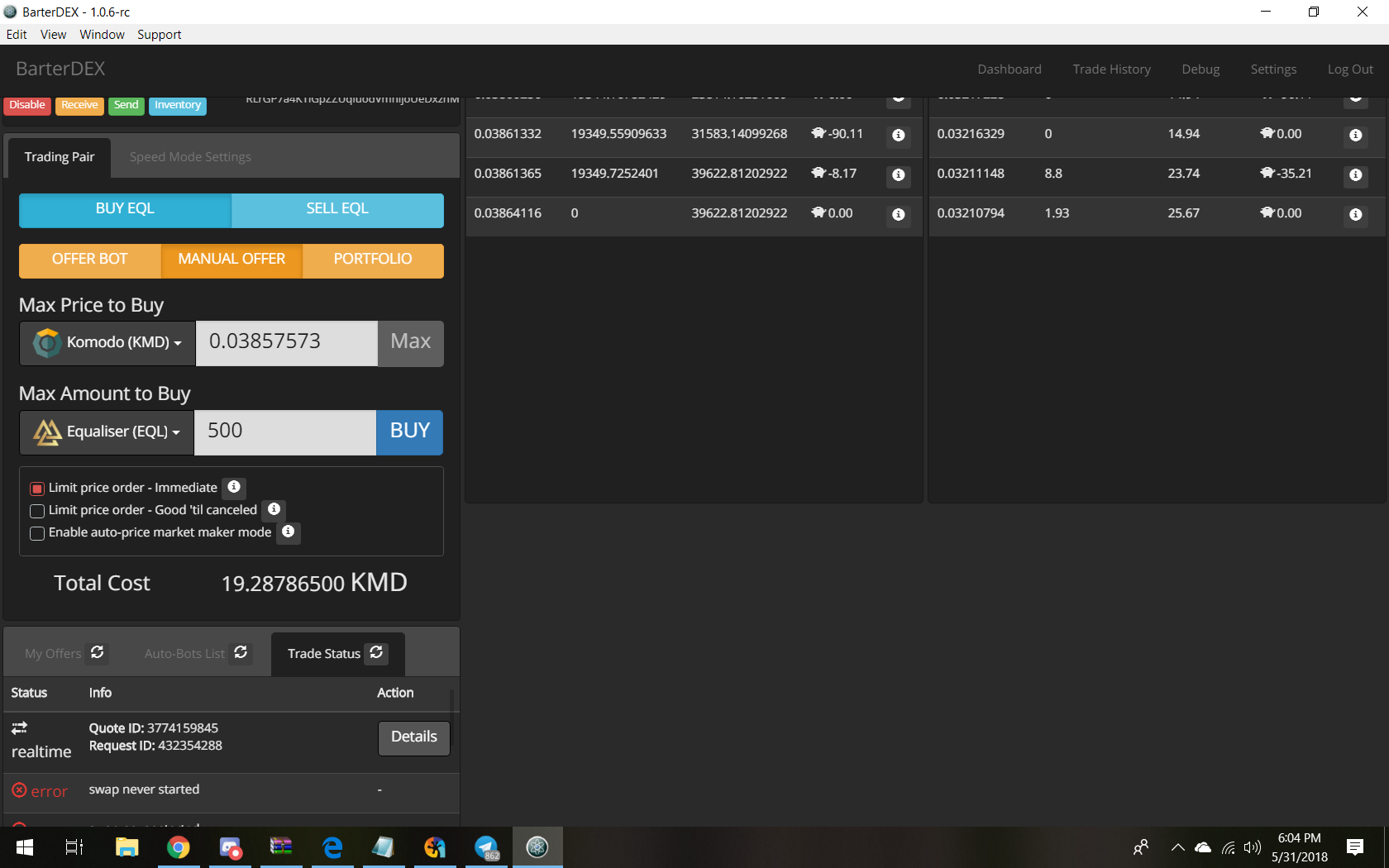Open Telegram from the taskbar
The height and width of the screenshot is (868, 1389).
coord(486,847)
